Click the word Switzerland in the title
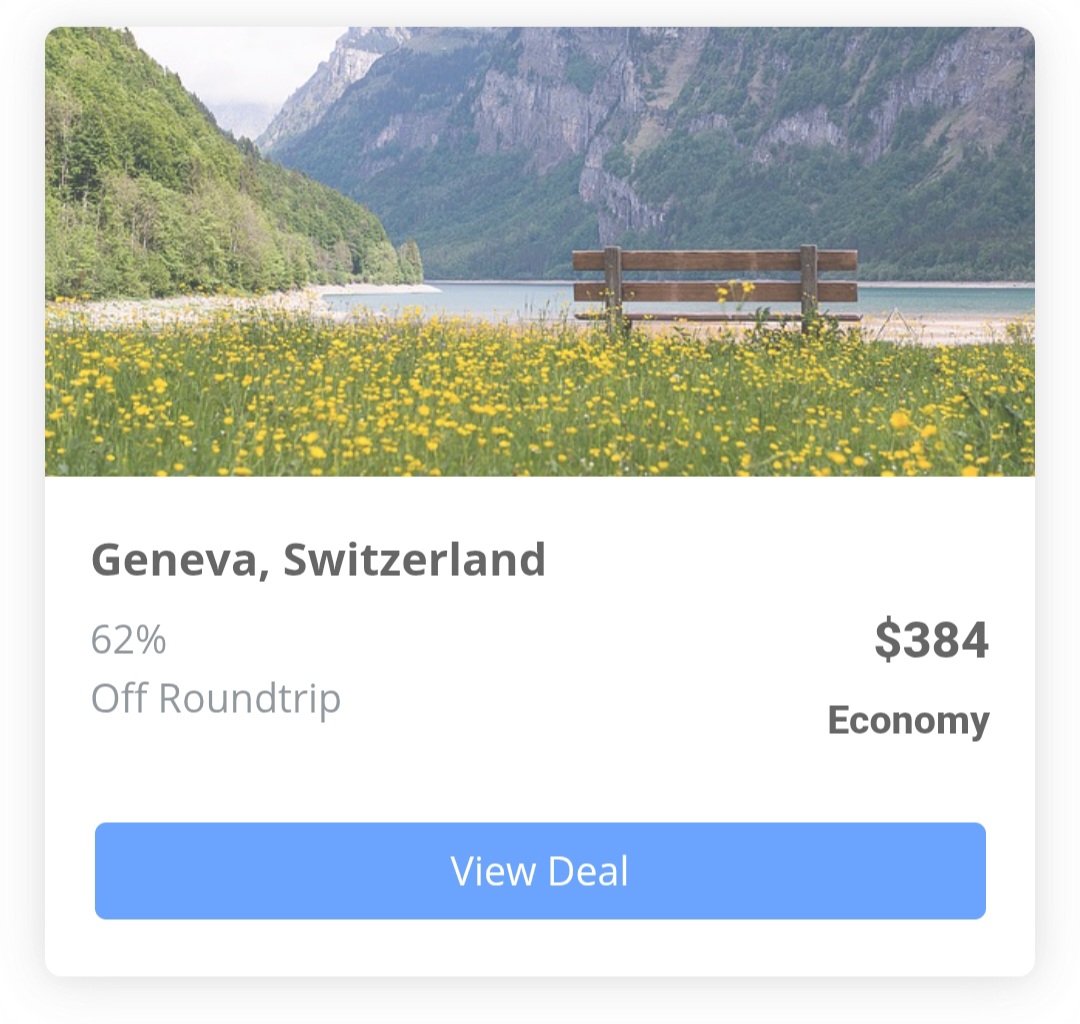The height and width of the screenshot is (1024, 1080). click(x=415, y=560)
